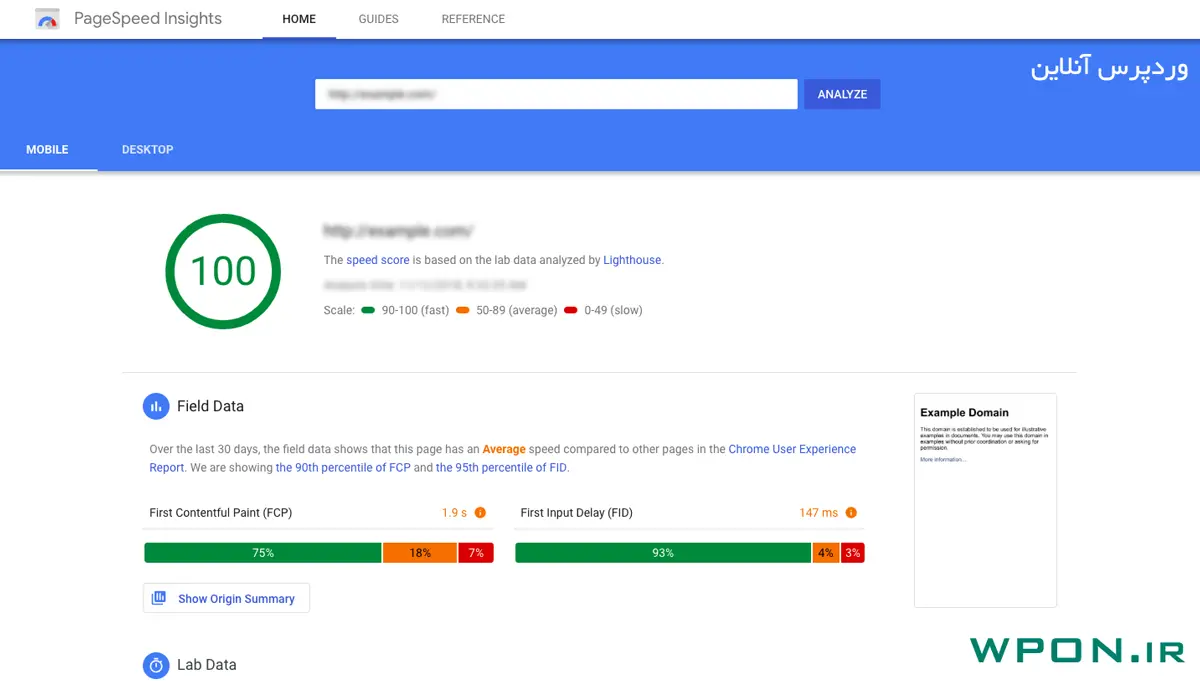Screen dimensions: 1200x682
Task: Select the Mobile tab
Action: click(x=47, y=150)
